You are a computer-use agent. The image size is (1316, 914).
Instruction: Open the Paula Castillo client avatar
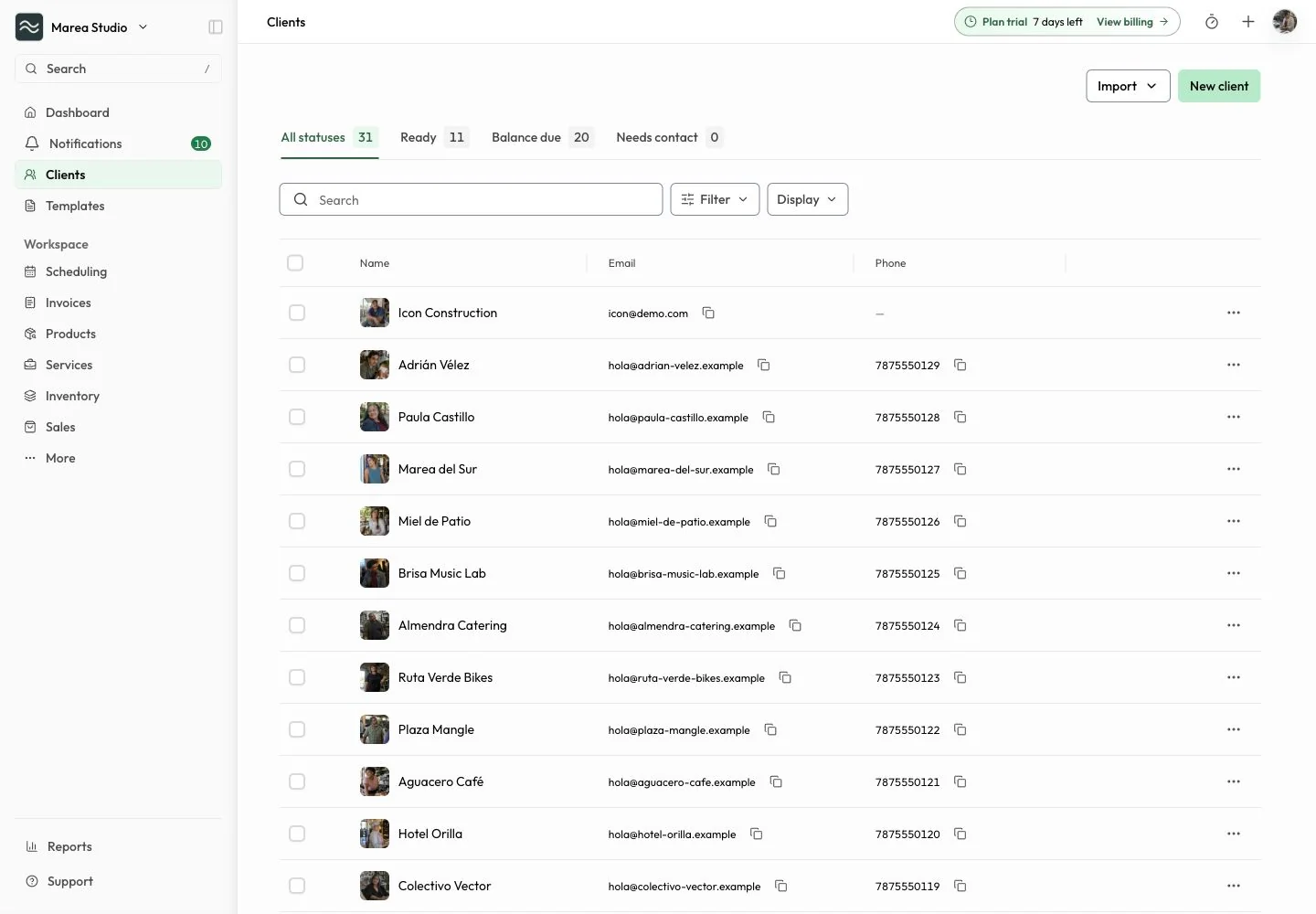(x=375, y=417)
